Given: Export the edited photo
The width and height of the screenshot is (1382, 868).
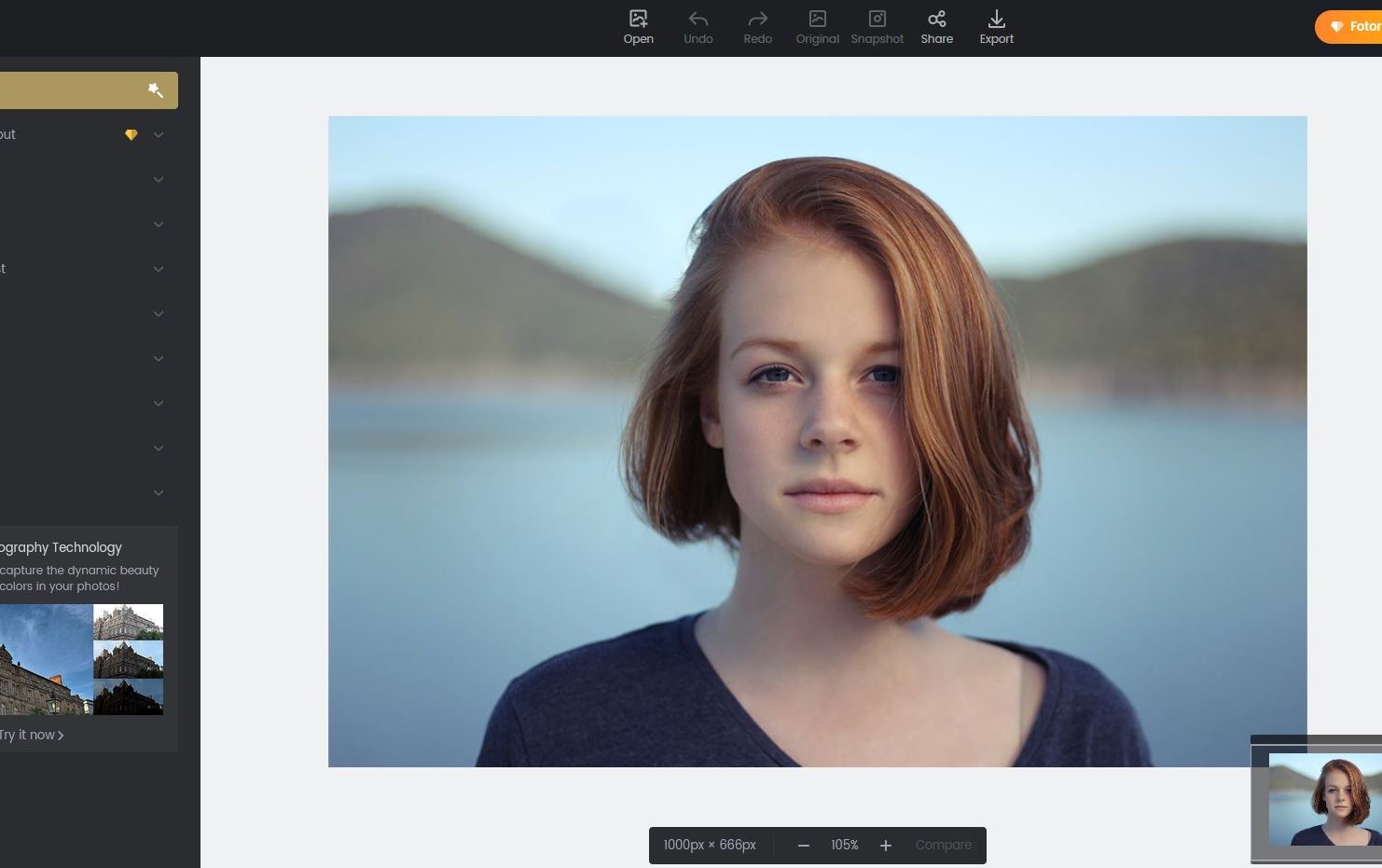Looking at the screenshot, I should point(996,27).
